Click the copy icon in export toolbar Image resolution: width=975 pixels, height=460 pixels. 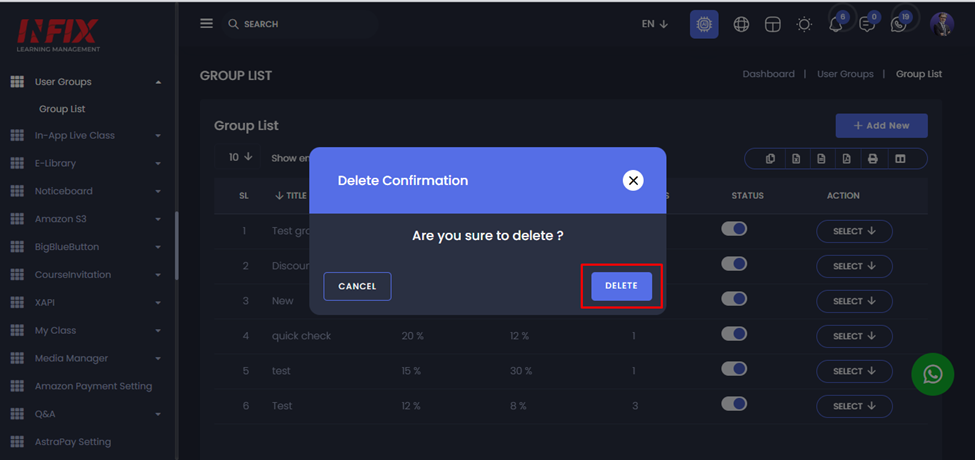pyautogui.click(x=770, y=159)
